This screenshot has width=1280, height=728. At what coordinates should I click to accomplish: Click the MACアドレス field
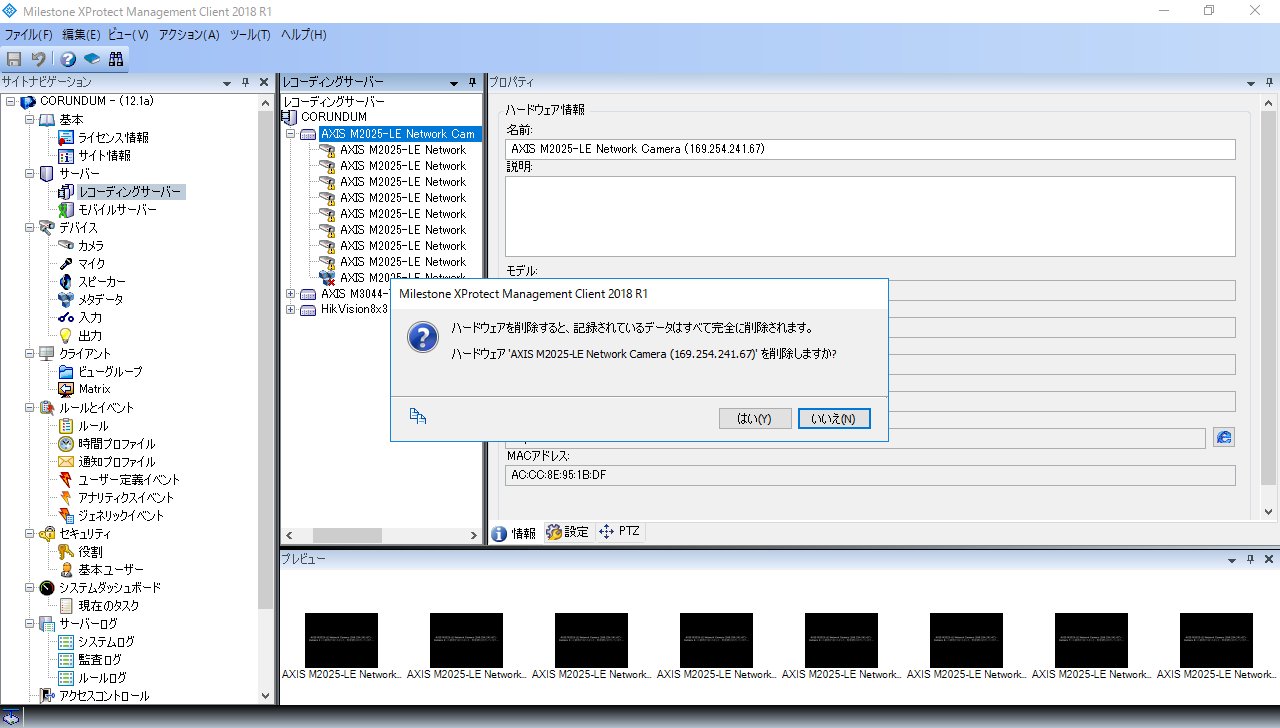pyautogui.click(x=870, y=475)
